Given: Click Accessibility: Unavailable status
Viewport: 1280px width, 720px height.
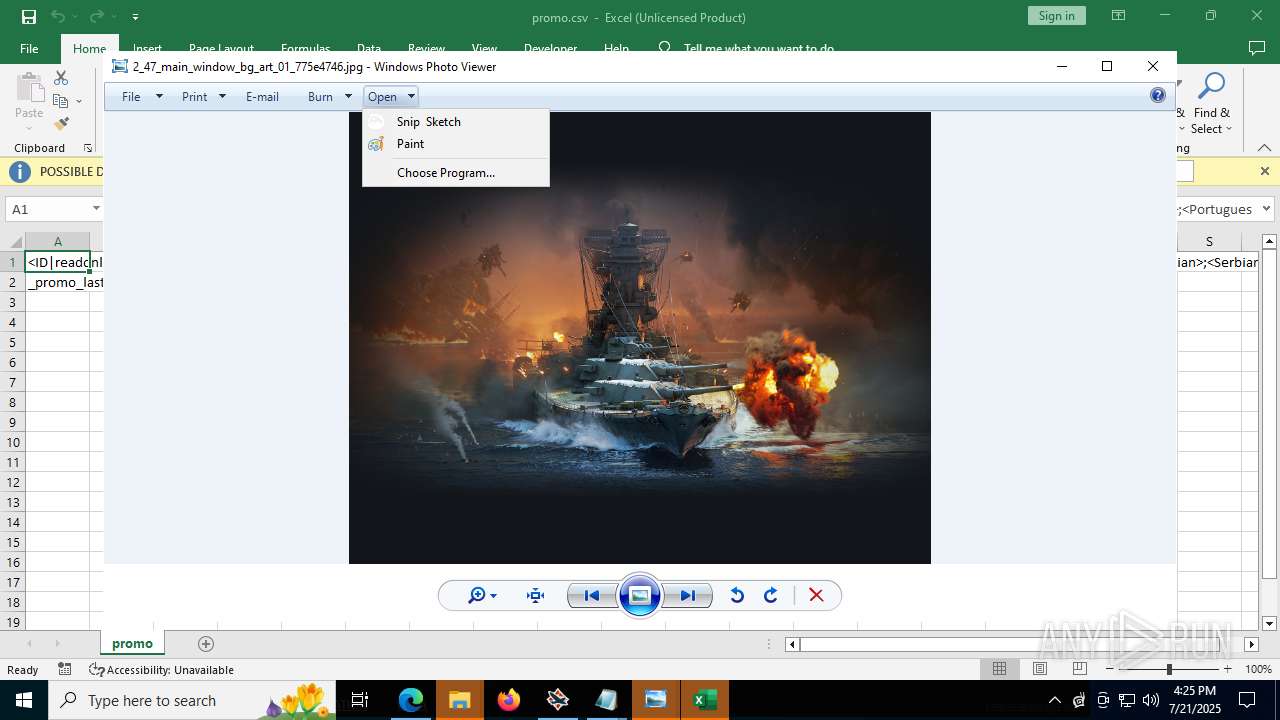Looking at the screenshot, I should point(161,670).
